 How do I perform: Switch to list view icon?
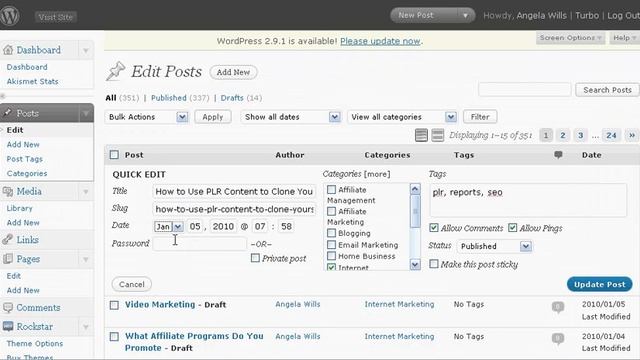[421, 135]
